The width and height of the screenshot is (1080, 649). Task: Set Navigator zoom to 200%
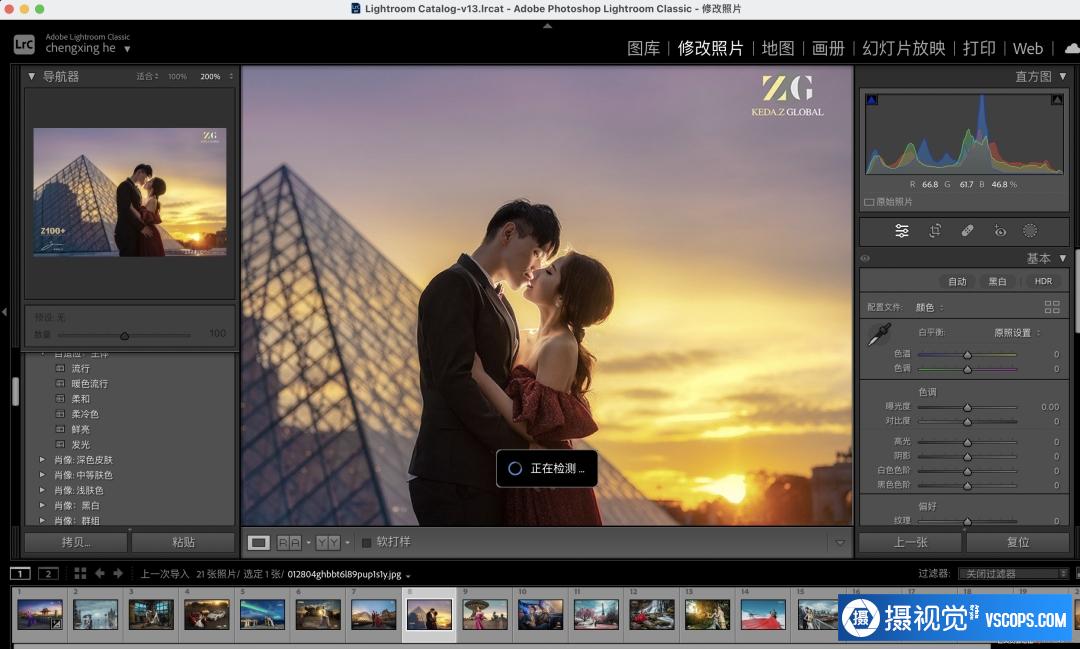210,76
